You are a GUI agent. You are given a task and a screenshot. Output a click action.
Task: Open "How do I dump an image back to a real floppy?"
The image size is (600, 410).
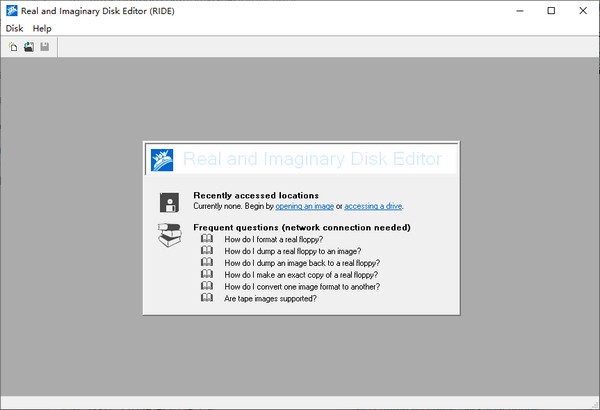click(x=301, y=263)
